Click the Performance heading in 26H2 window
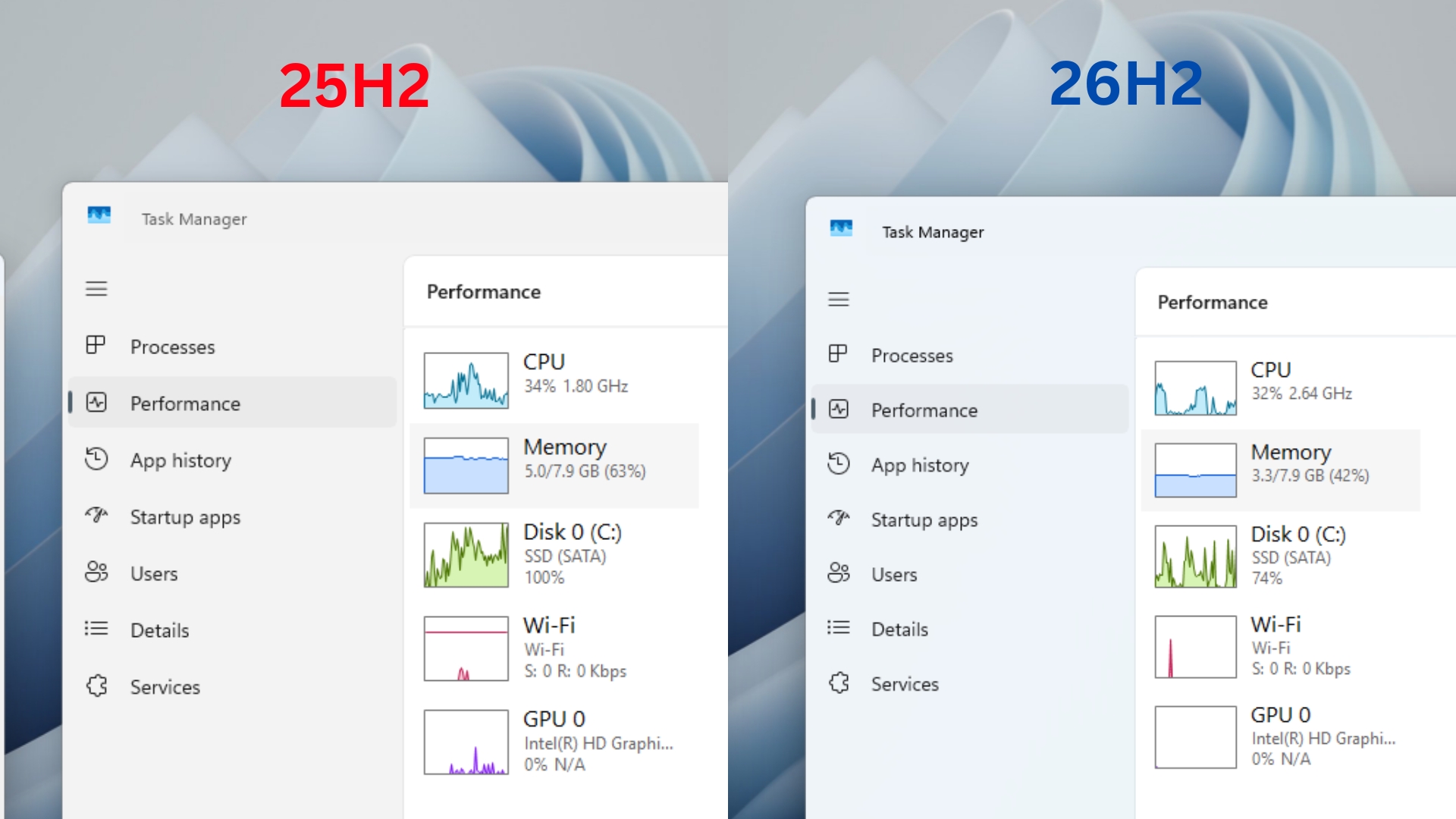 1213,303
